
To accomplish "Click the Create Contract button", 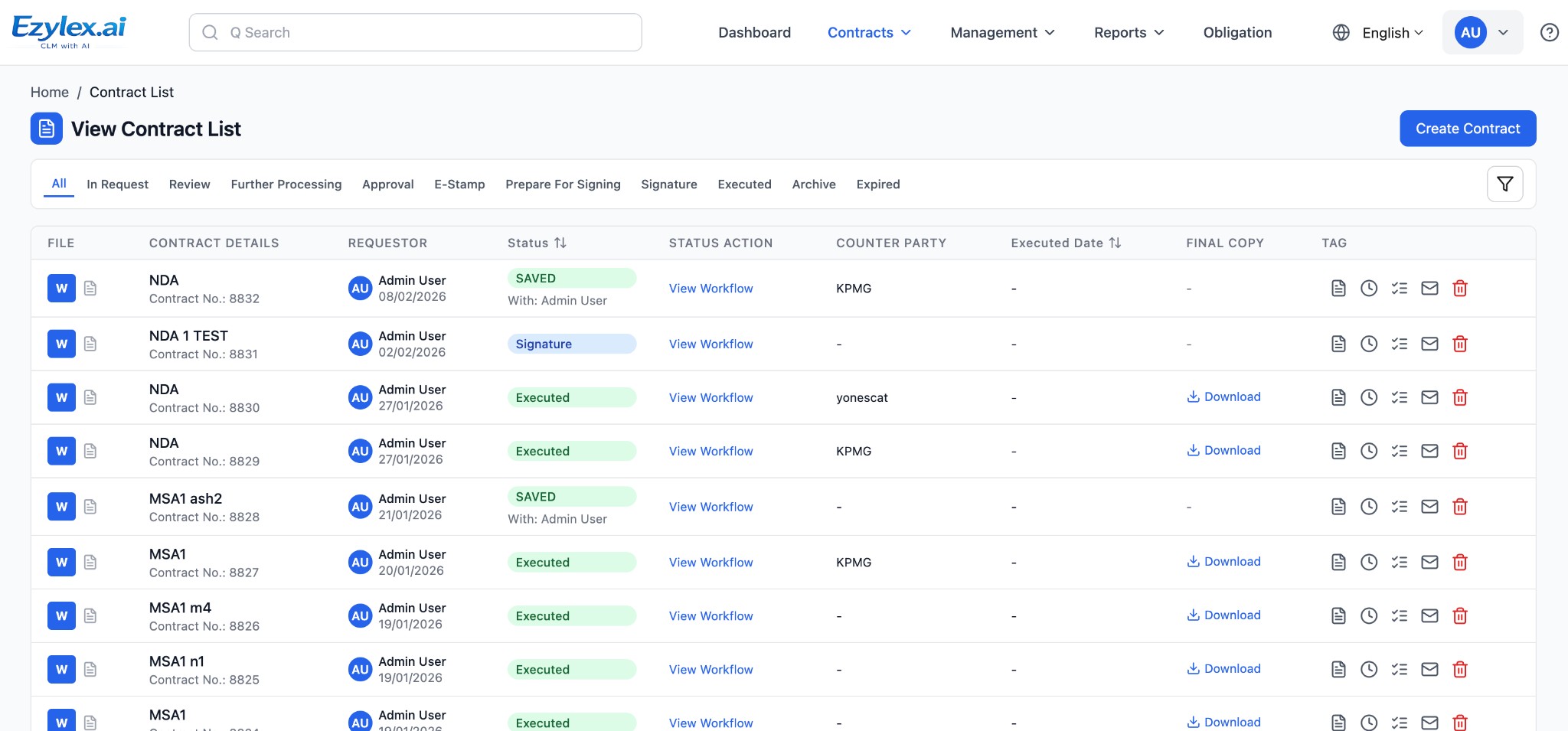I will (x=1467, y=128).
